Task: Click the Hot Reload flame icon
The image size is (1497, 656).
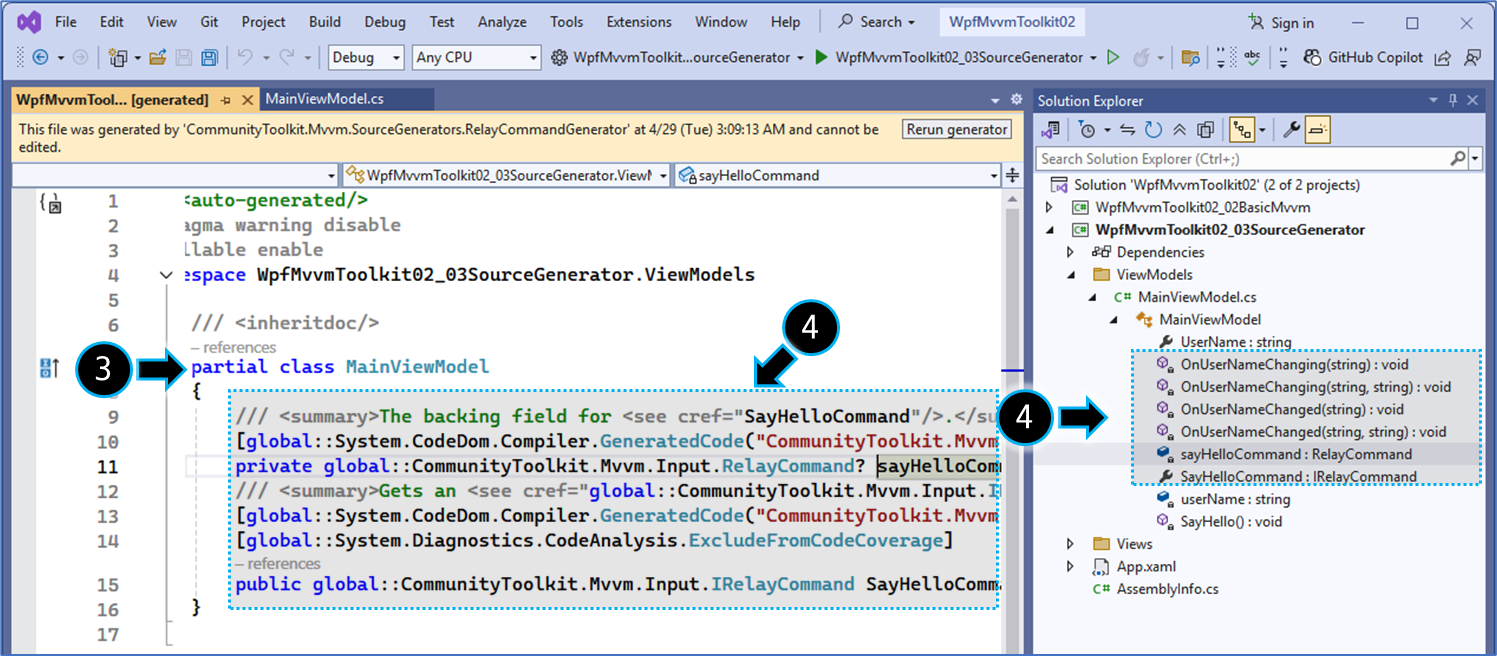Action: [x=1141, y=58]
